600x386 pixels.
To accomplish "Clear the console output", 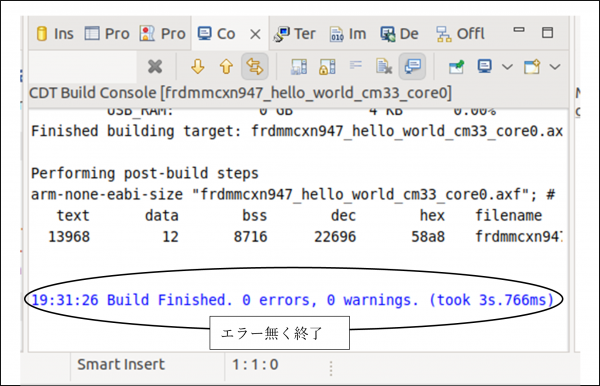I will pos(384,67).
